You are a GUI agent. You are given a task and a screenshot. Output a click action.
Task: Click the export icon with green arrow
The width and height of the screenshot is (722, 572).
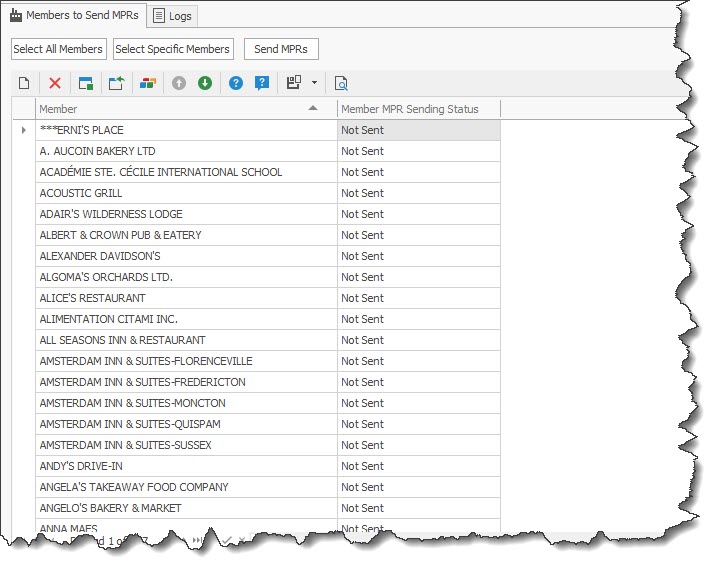[116, 83]
